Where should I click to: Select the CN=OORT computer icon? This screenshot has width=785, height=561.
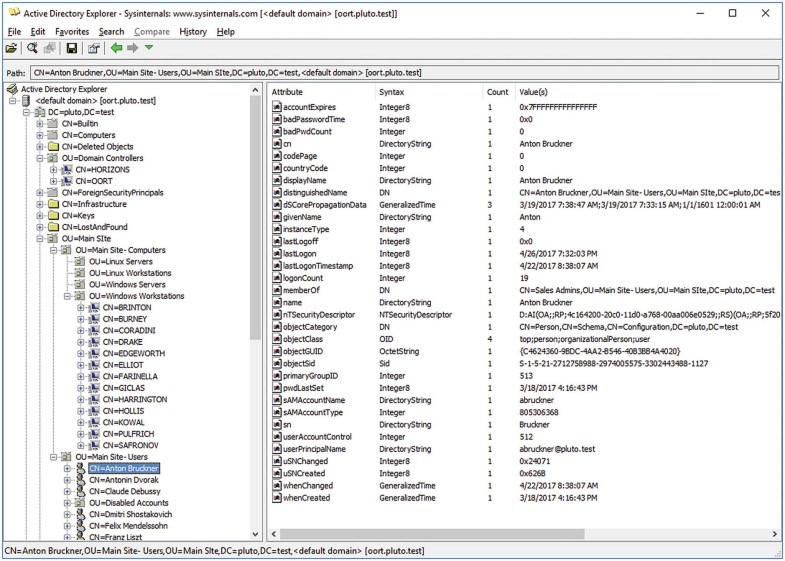[67, 181]
